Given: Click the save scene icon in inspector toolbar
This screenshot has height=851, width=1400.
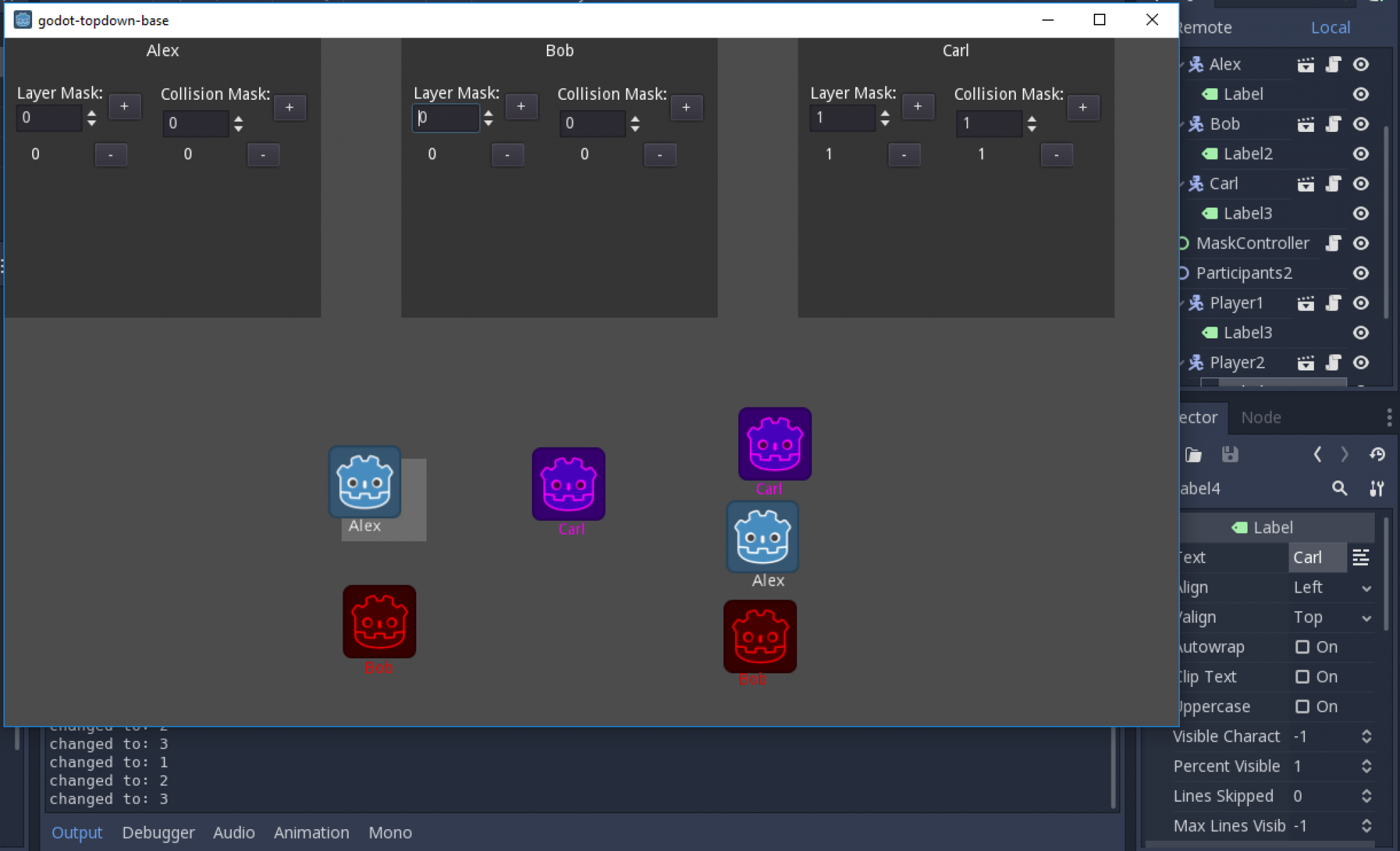Looking at the screenshot, I should 1229,454.
